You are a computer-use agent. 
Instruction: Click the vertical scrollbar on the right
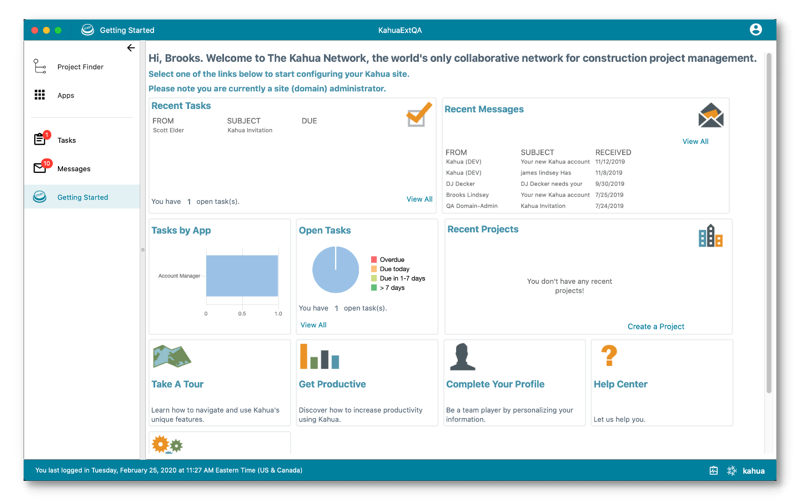[768, 223]
